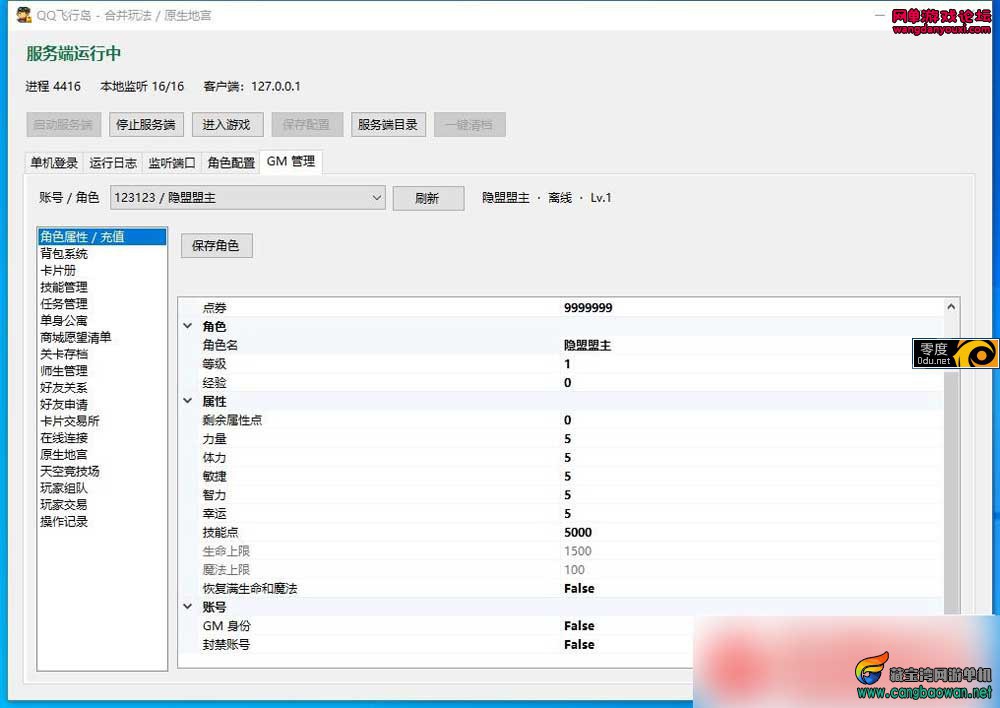Viewport: 1000px width, 708px height.
Task: Collapse the 角色 category
Action: click(188, 326)
